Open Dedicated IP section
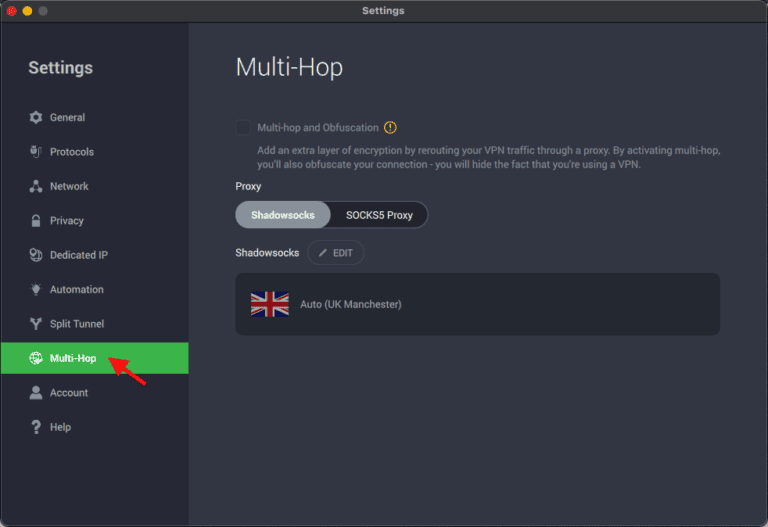768x527 pixels. pyautogui.click(x=94, y=255)
